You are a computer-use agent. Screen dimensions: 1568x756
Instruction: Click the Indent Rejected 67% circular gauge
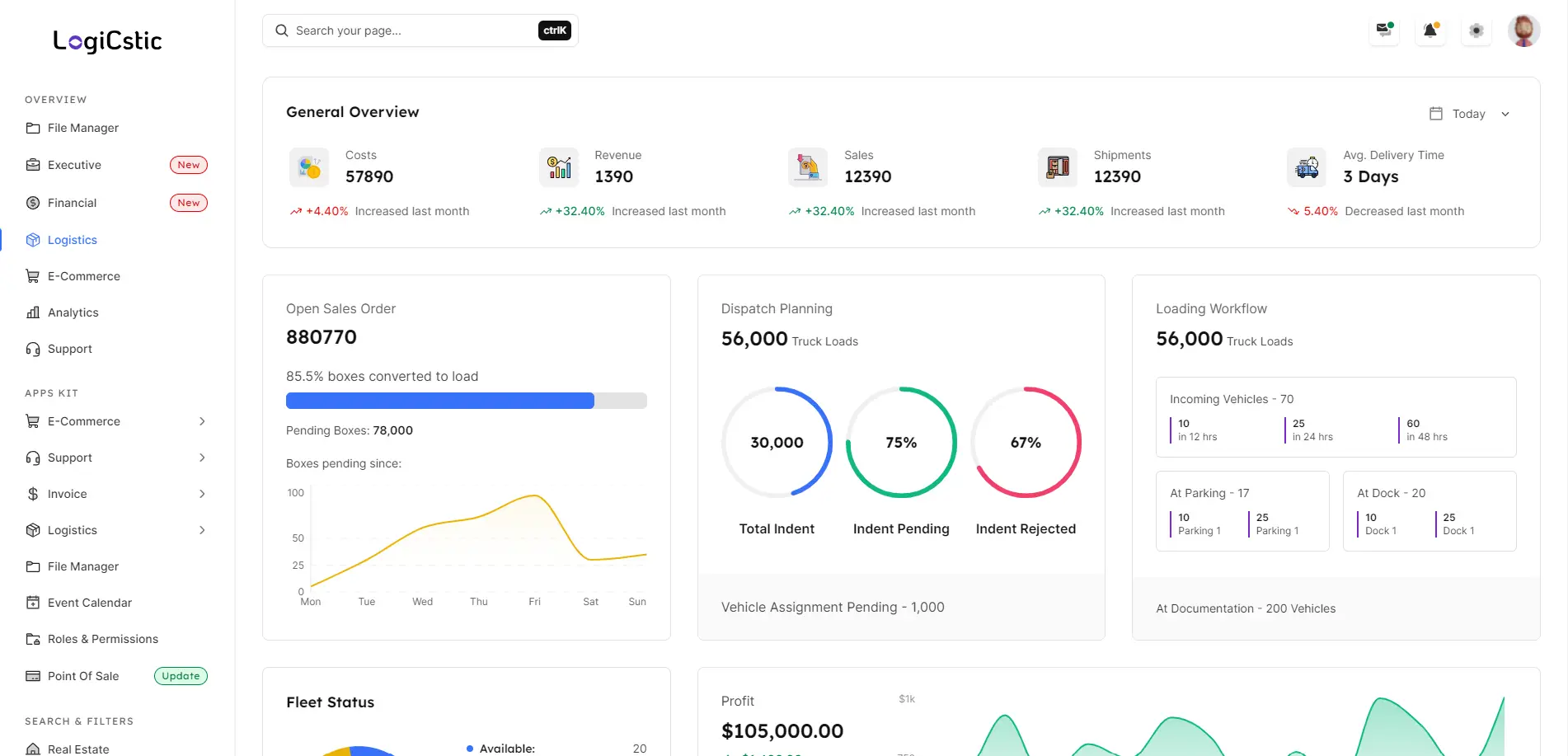pos(1026,443)
